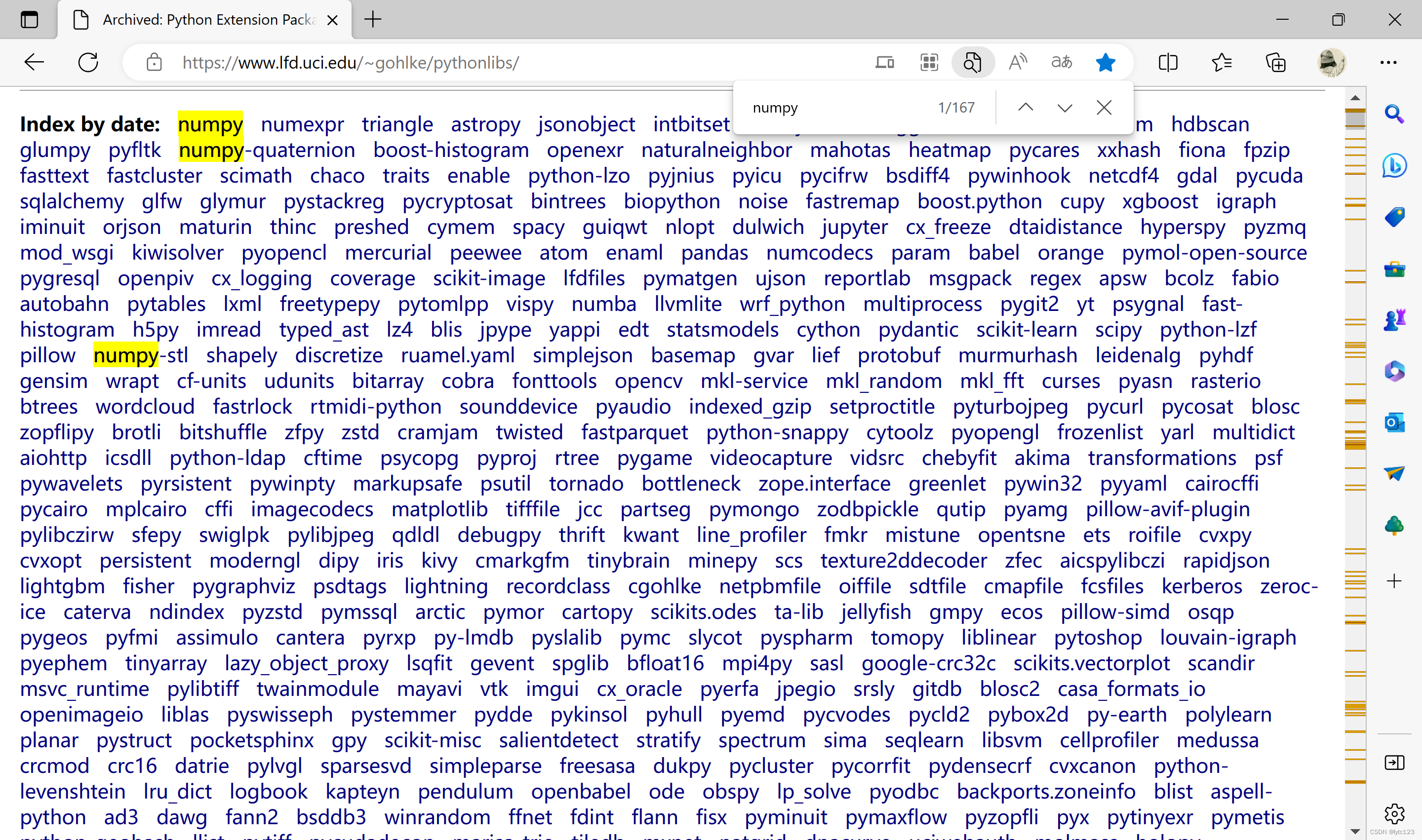Toggle the favorite star for this page
Image resolution: width=1422 pixels, height=840 pixels.
[x=1105, y=62]
